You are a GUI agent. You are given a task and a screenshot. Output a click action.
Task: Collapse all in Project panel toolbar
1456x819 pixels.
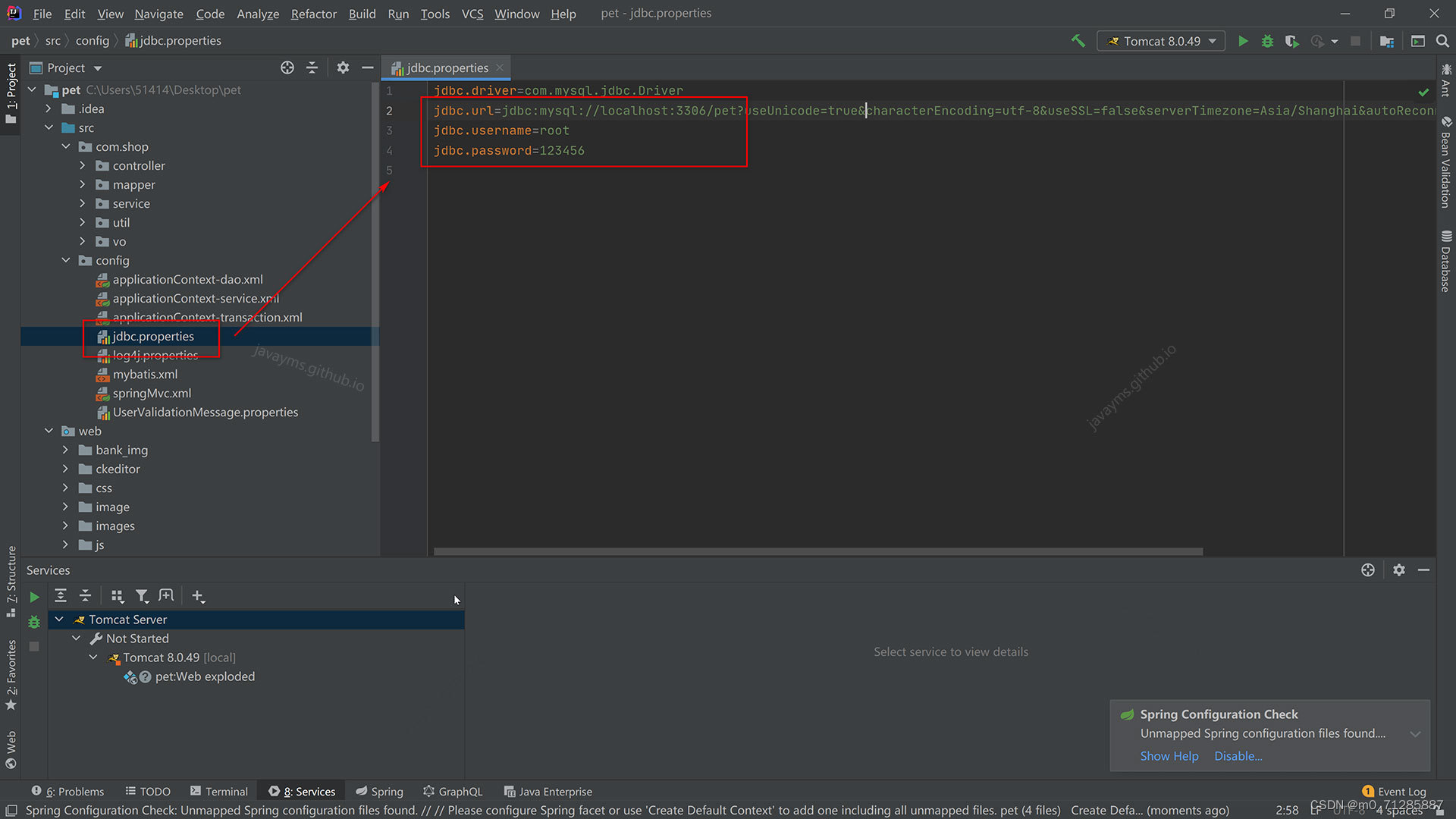click(x=312, y=67)
